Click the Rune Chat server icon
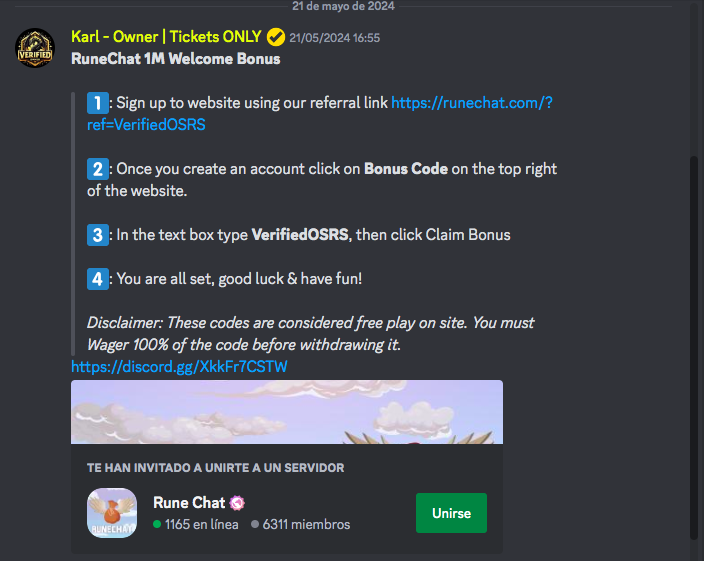Image resolution: width=704 pixels, height=561 pixels. coord(112,513)
